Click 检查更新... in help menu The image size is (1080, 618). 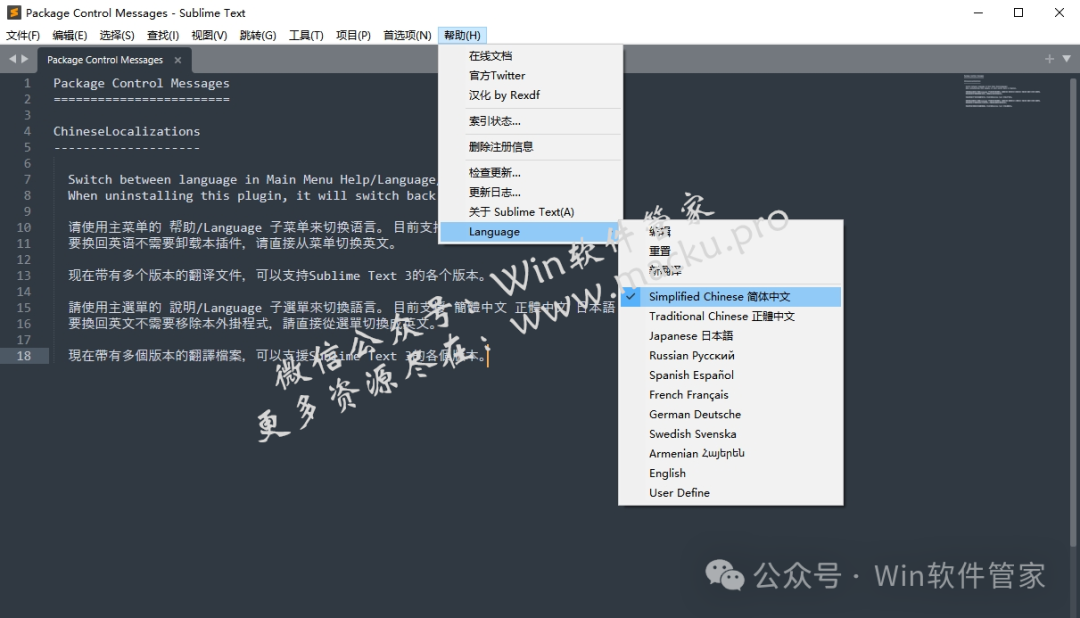coord(530,172)
